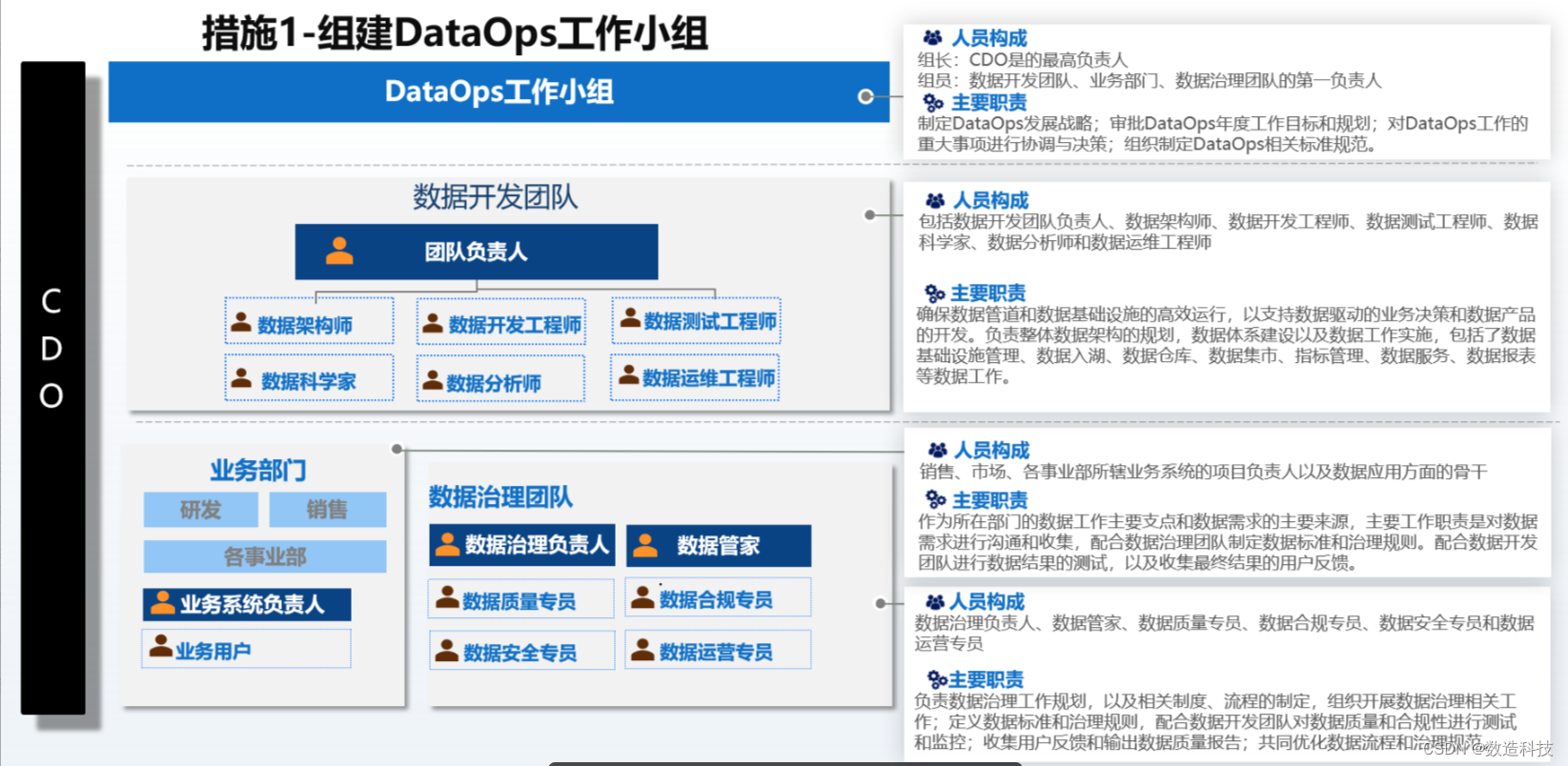The height and width of the screenshot is (766, 1568).
Task: Click the 数据质量专员 role box
Action: 520,600
